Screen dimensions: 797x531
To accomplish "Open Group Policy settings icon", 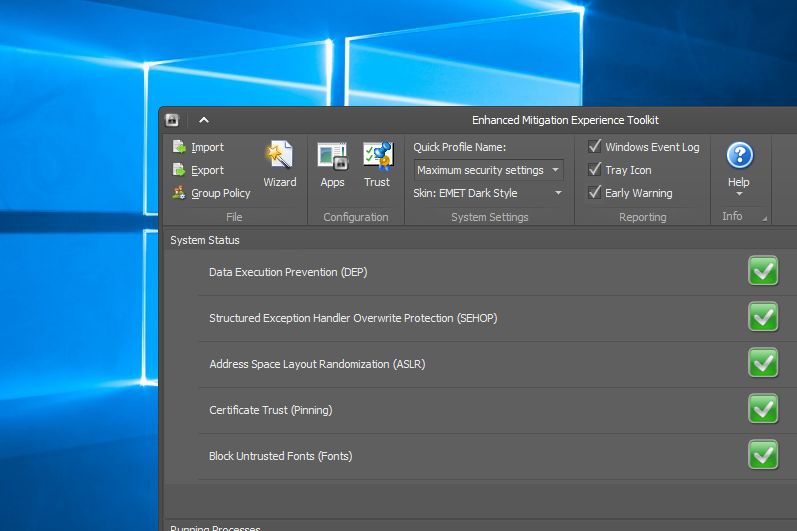I will pyautogui.click(x=179, y=193).
